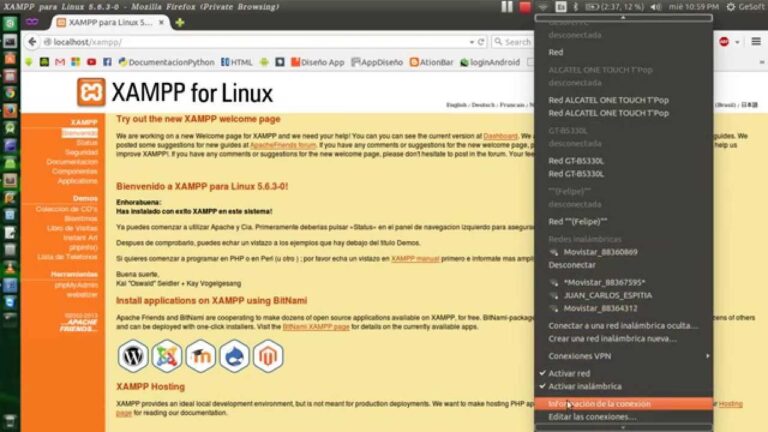Open BitNami XAMPP page link
Viewport: 768px width, 432px height.
[x=315, y=327]
